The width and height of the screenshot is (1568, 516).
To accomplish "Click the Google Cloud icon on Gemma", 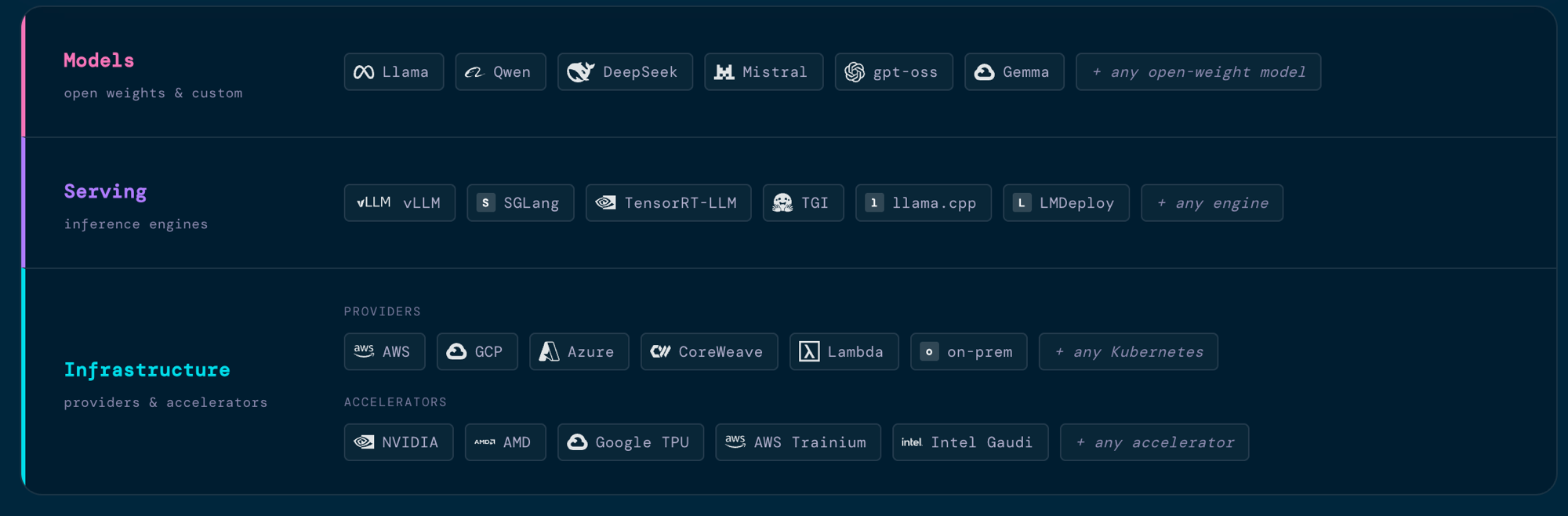I will 985,72.
